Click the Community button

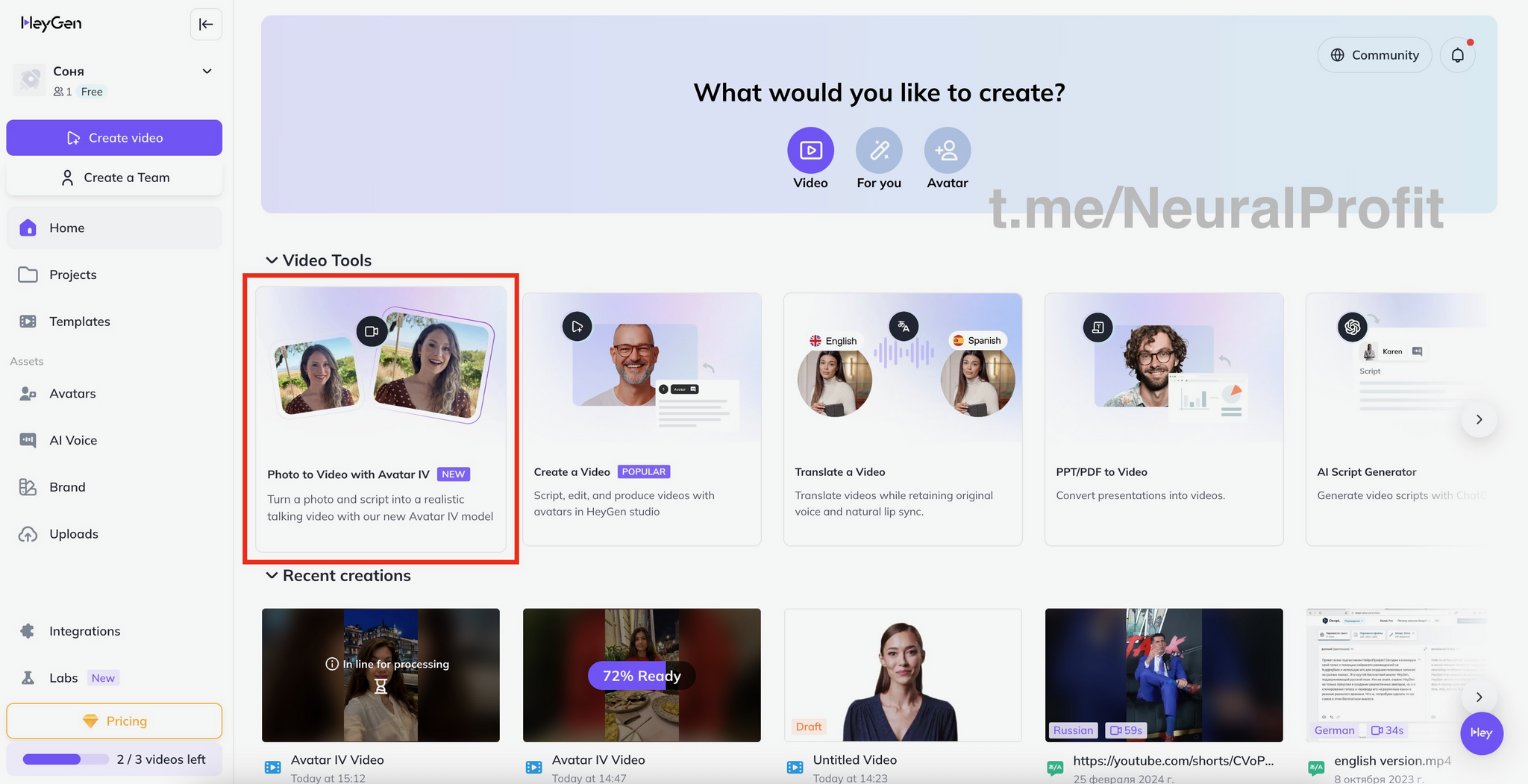click(x=1374, y=55)
